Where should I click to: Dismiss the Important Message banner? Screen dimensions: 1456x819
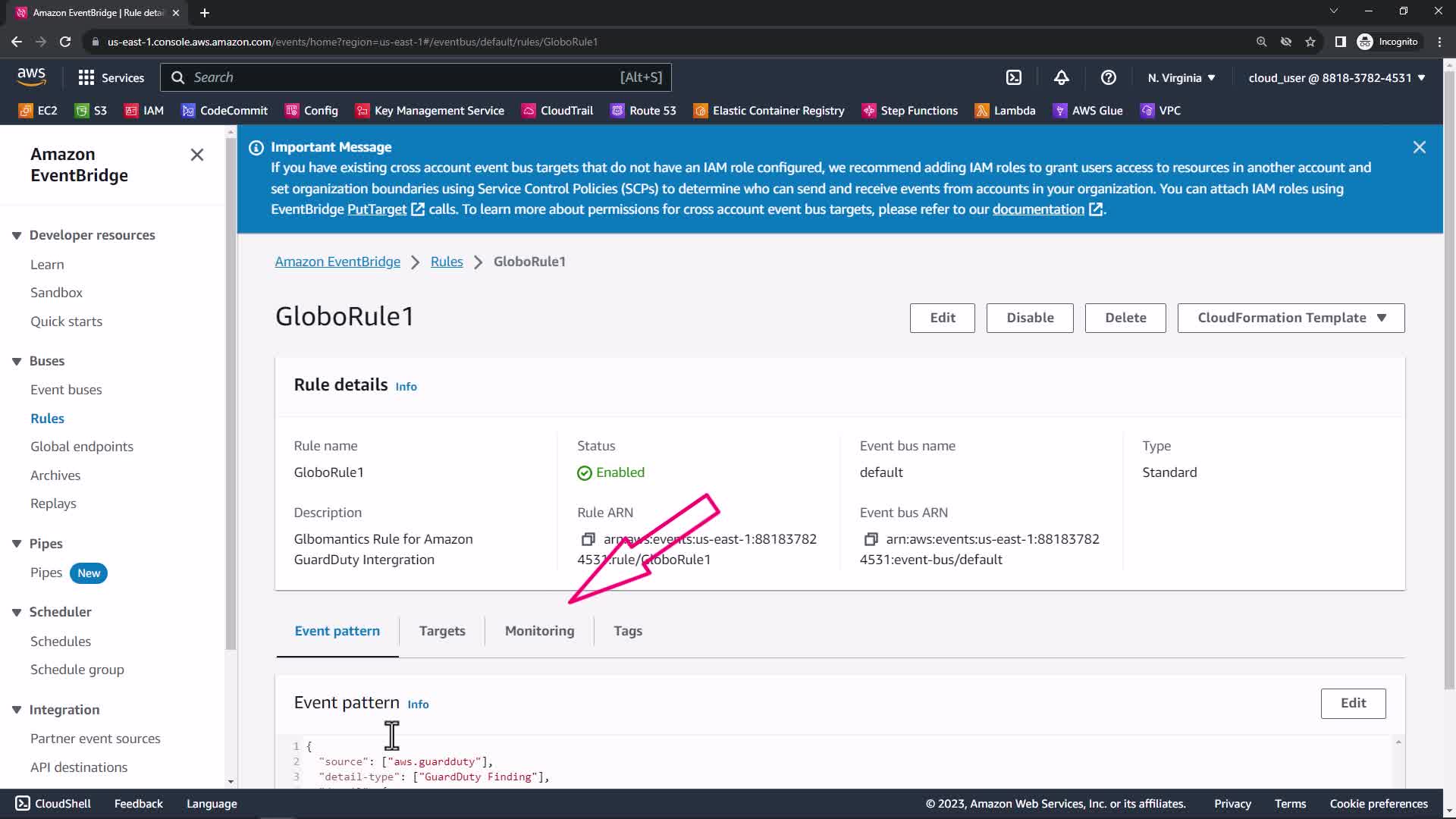tap(1419, 147)
